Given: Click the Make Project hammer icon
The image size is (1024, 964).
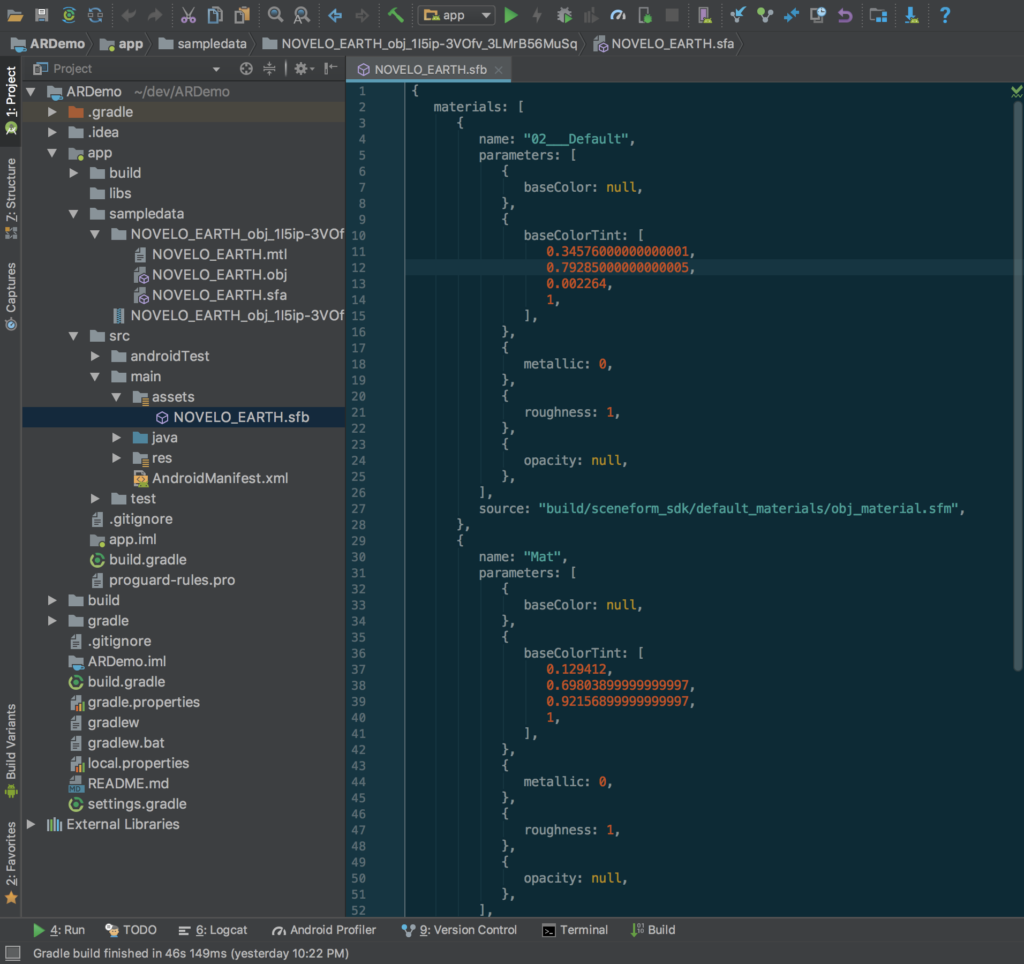Looking at the screenshot, I should tap(396, 15).
